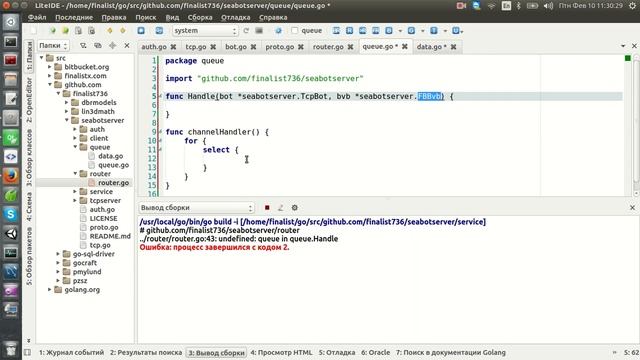Select tcp.go file in tree
The height and width of the screenshot is (360, 640).
[x=100, y=245]
